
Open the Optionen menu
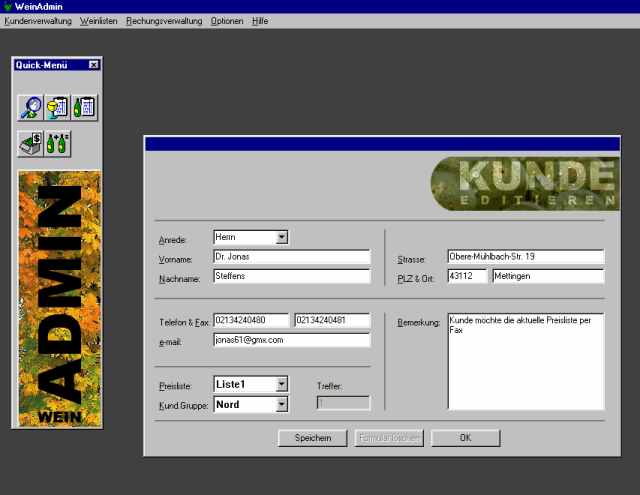(x=227, y=21)
